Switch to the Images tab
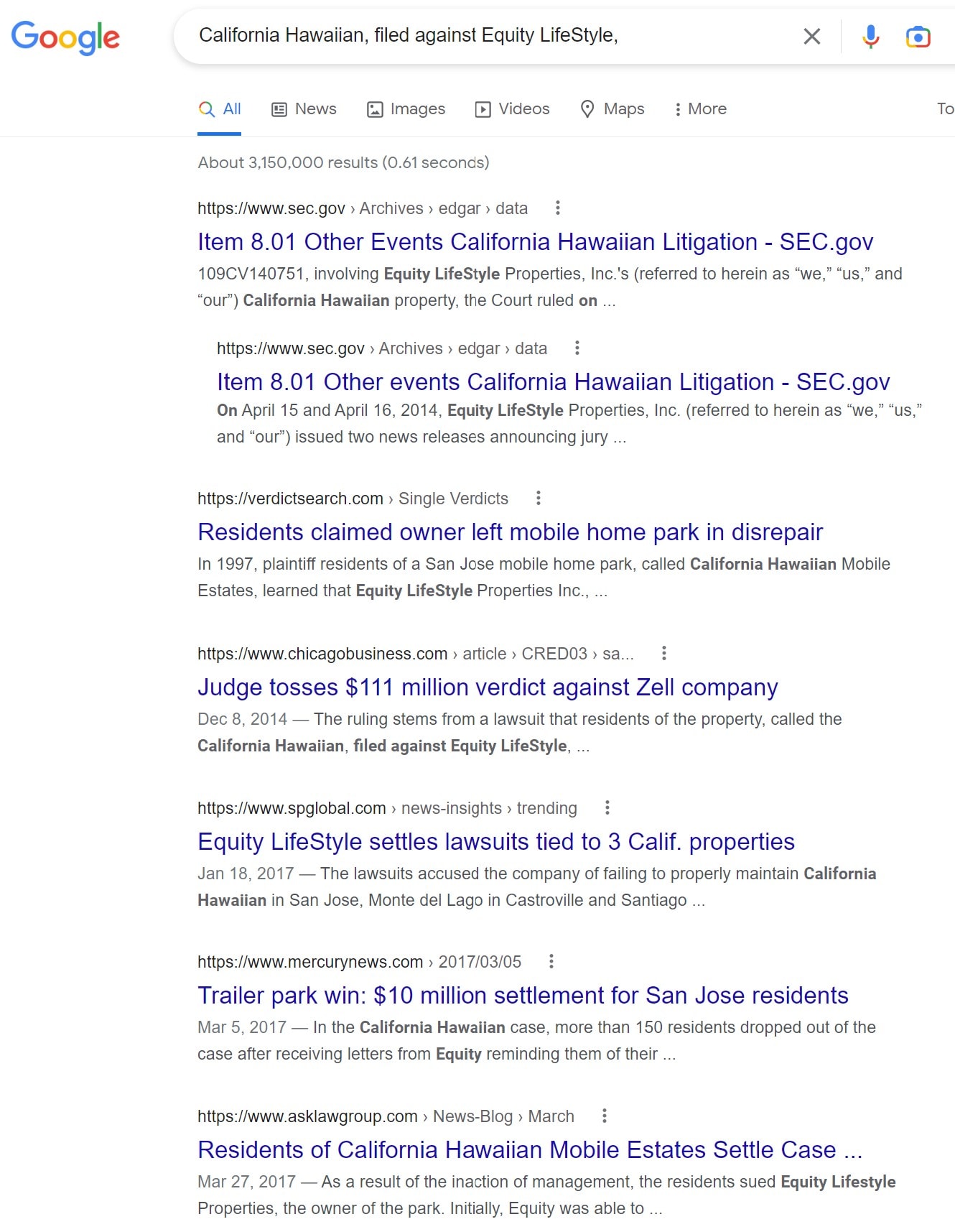Image resolution: width=955 pixels, height=1232 pixels. coord(406,109)
